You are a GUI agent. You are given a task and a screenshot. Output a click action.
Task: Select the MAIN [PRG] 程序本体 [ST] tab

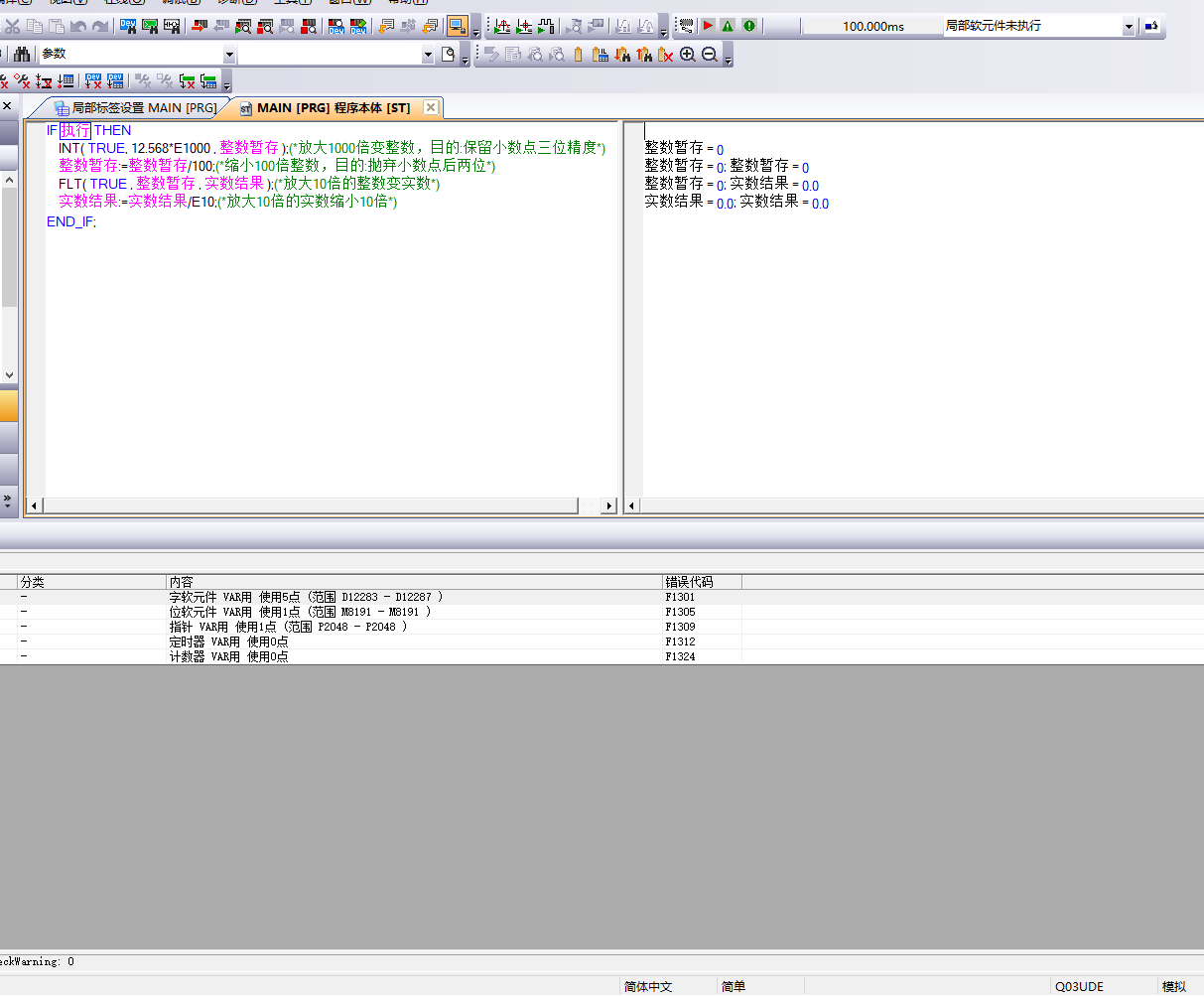click(333, 107)
